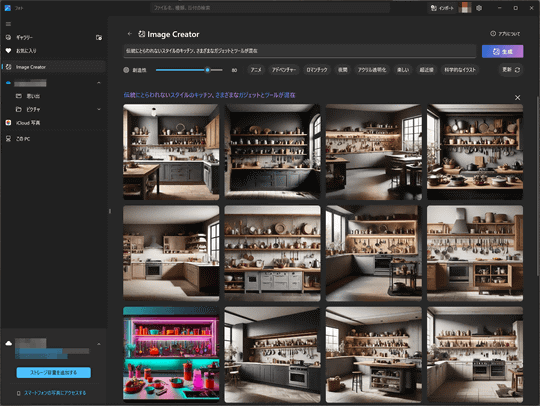Click the 生成 generate button
The height and width of the screenshot is (406, 540).
(502, 51)
